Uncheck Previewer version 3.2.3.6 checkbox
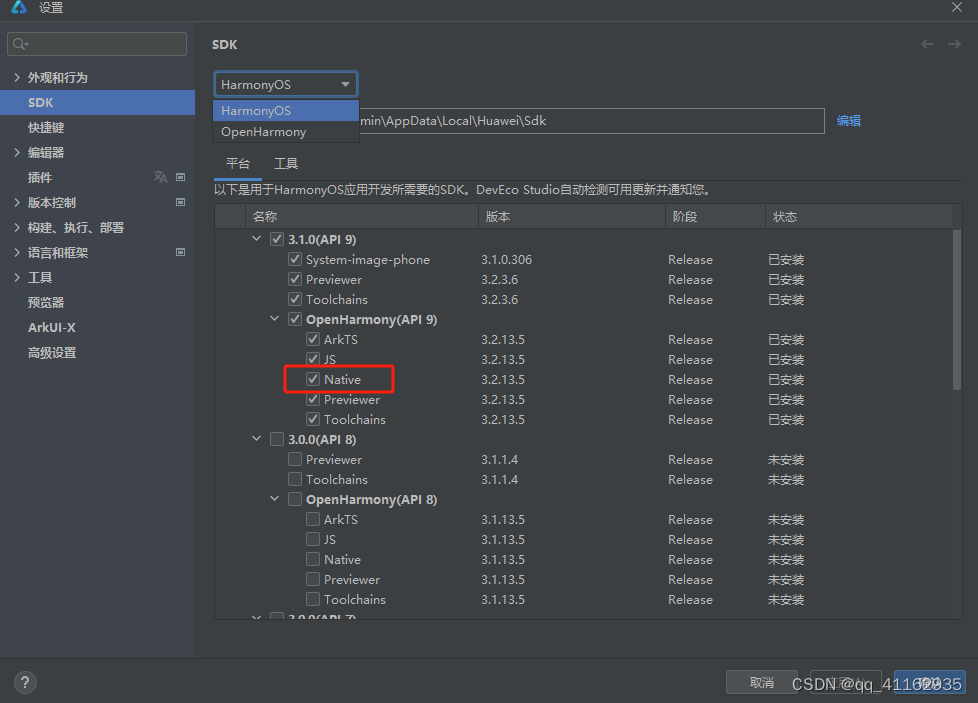This screenshot has height=703, width=978. click(295, 279)
